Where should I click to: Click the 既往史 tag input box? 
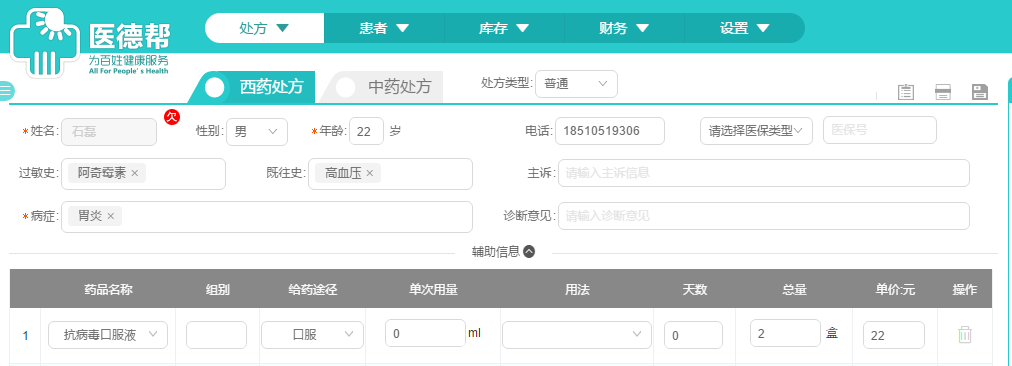tap(390, 174)
